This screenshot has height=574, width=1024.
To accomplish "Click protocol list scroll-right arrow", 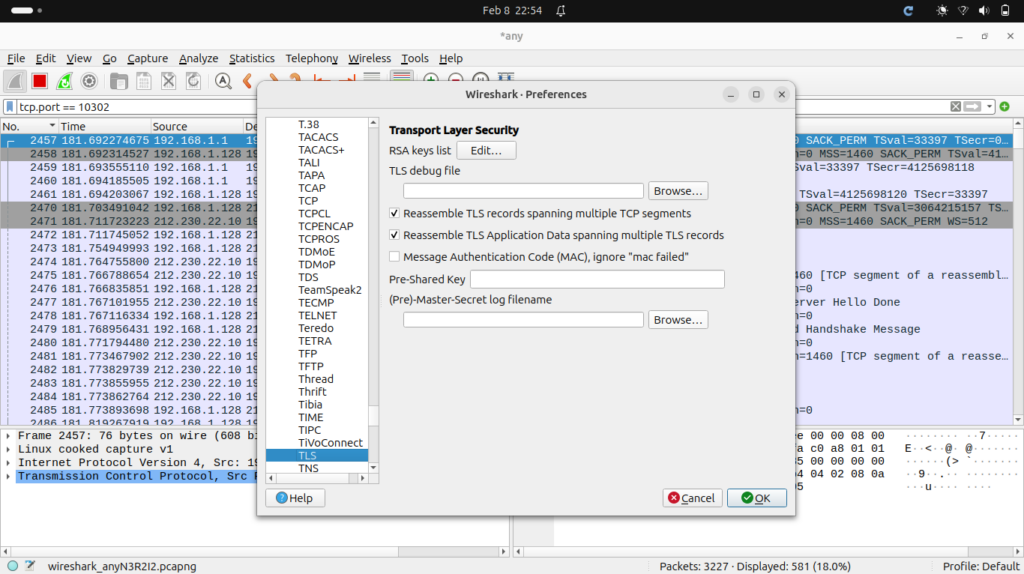I will 362,479.
